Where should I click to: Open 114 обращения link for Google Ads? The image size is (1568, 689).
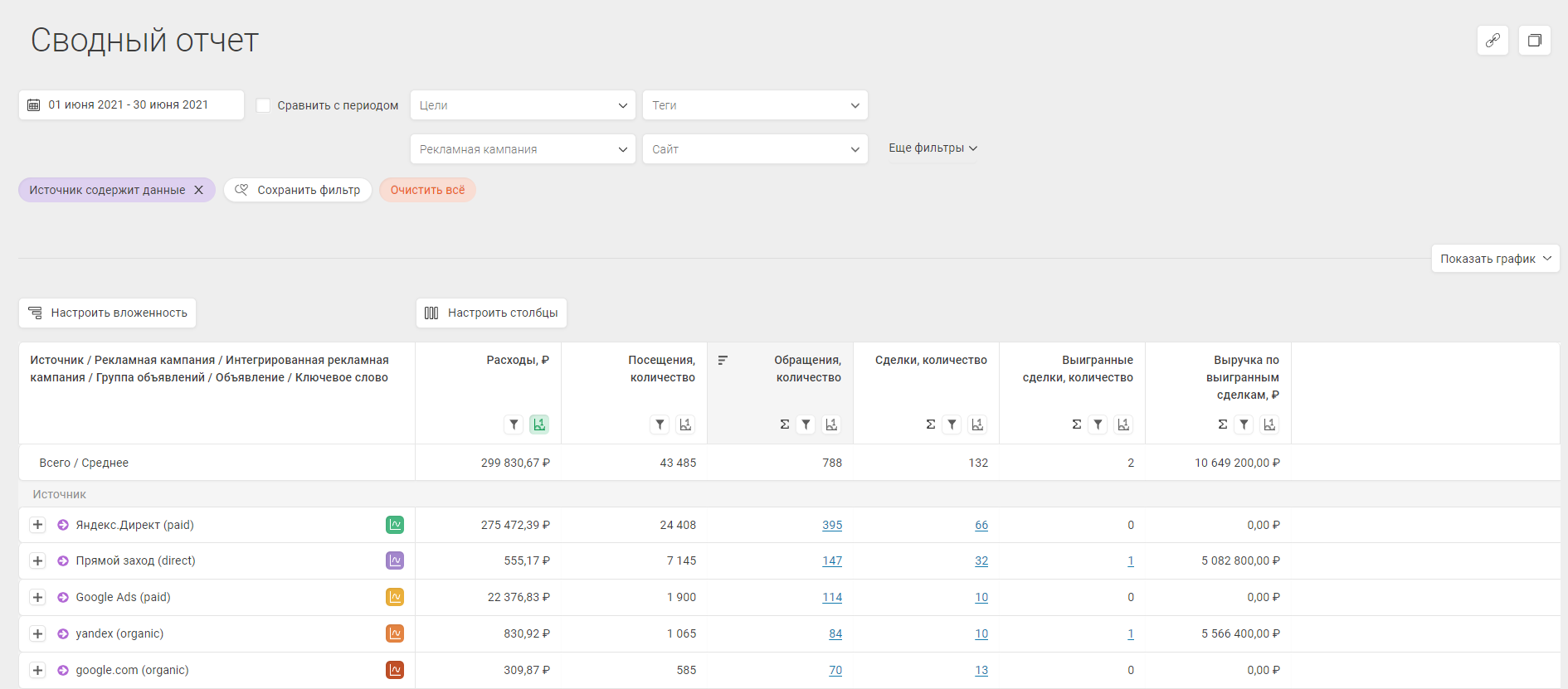coord(832,598)
